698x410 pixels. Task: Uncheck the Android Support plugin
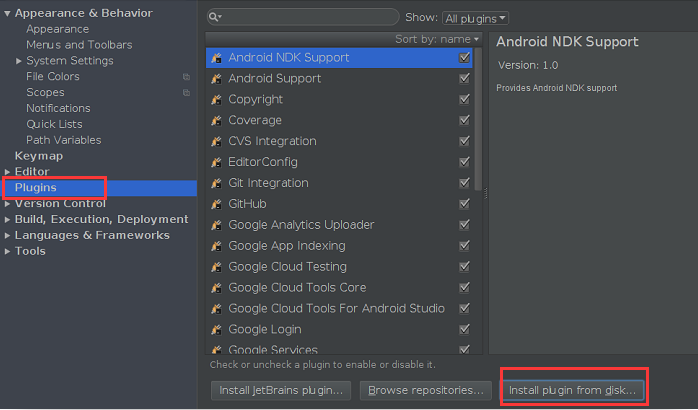[x=464, y=78]
